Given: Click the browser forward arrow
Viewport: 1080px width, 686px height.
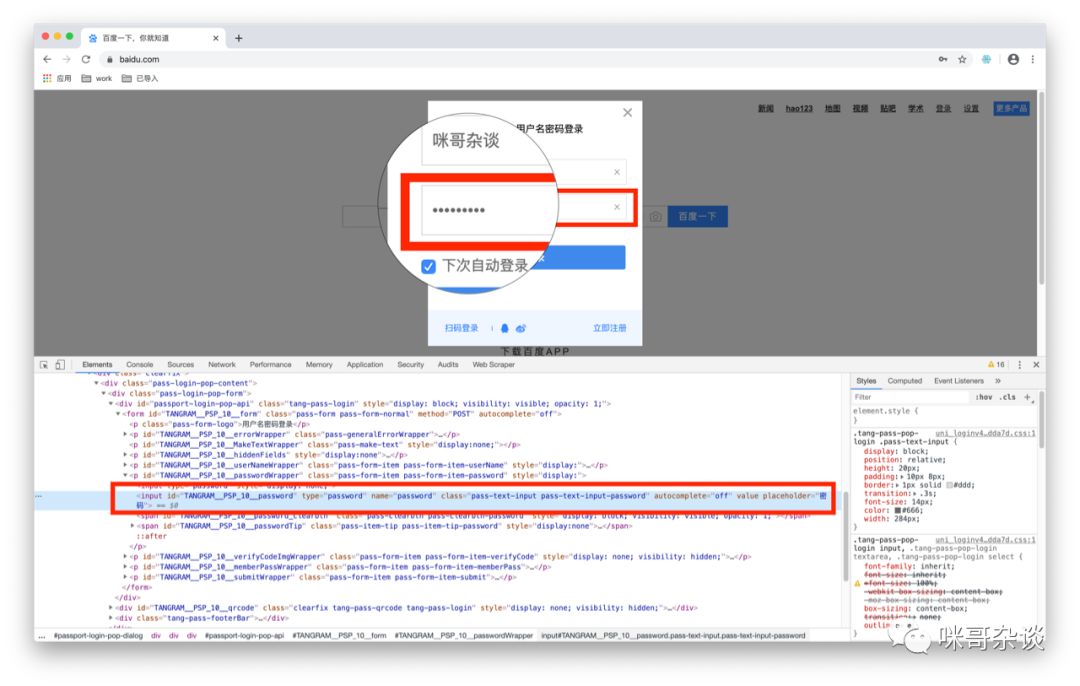Looking at the screenshot, I should click(66, 59).
